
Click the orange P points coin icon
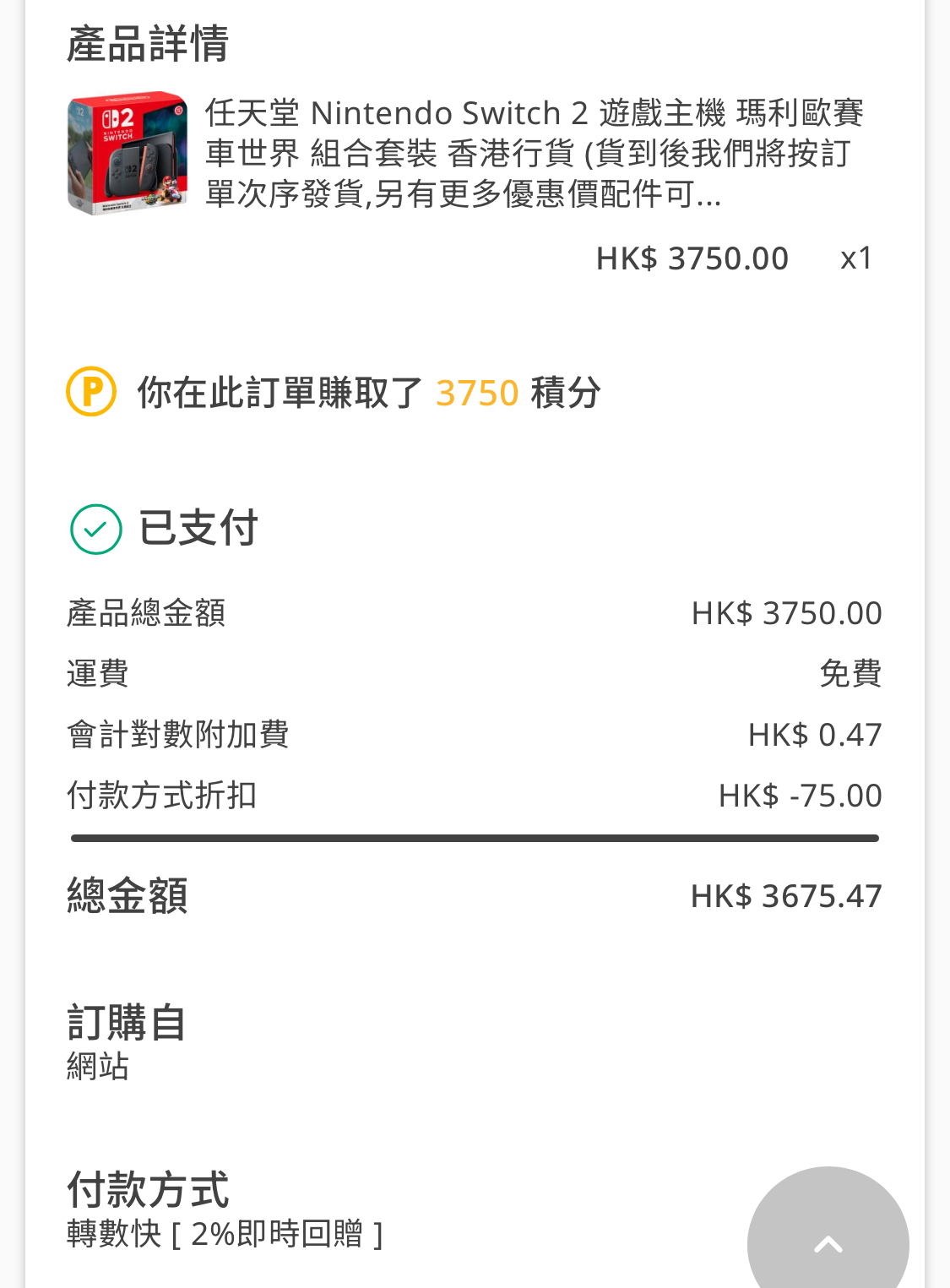coord(91,392)
